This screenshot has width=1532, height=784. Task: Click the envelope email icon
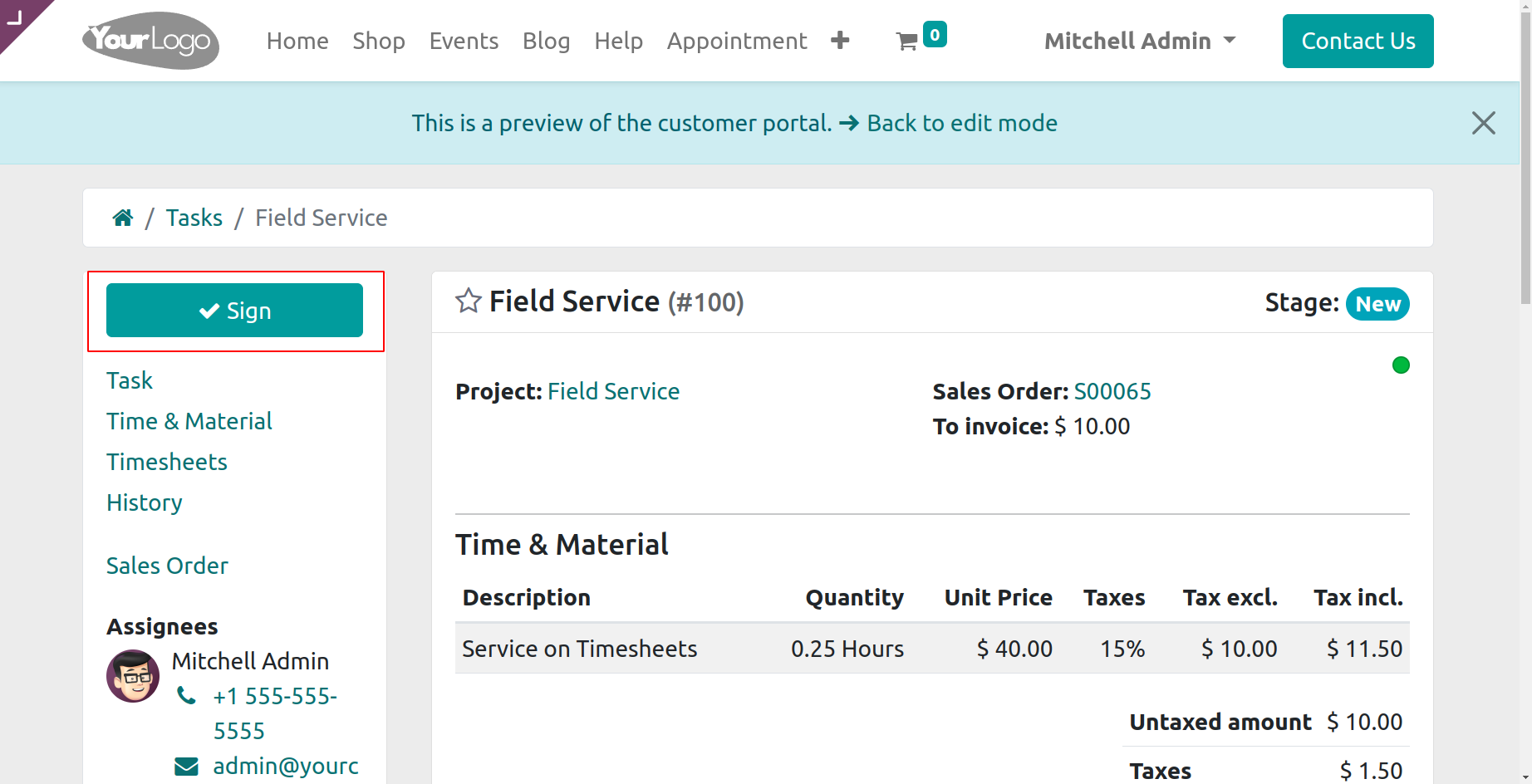(187, 766)
